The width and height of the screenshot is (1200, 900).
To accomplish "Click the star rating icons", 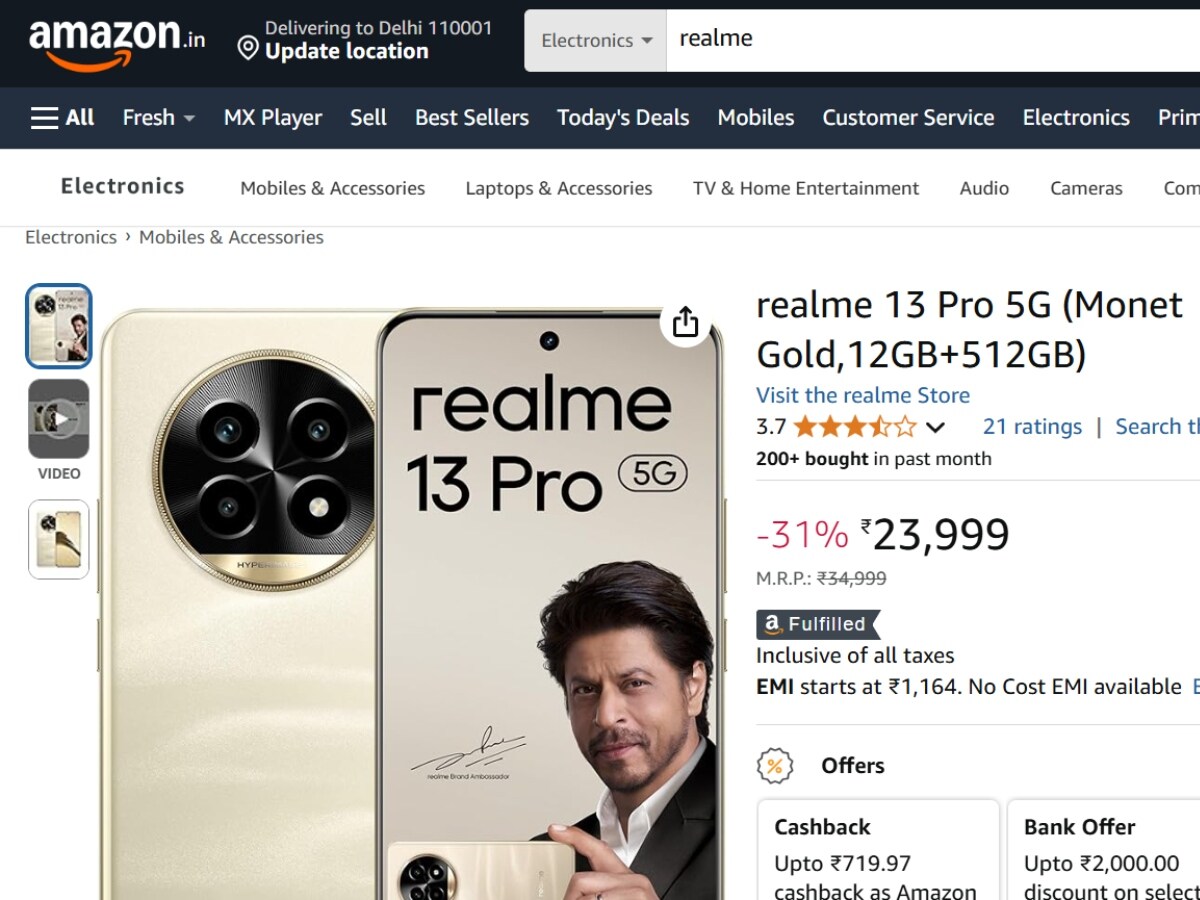I will click(x=854, y=428).
